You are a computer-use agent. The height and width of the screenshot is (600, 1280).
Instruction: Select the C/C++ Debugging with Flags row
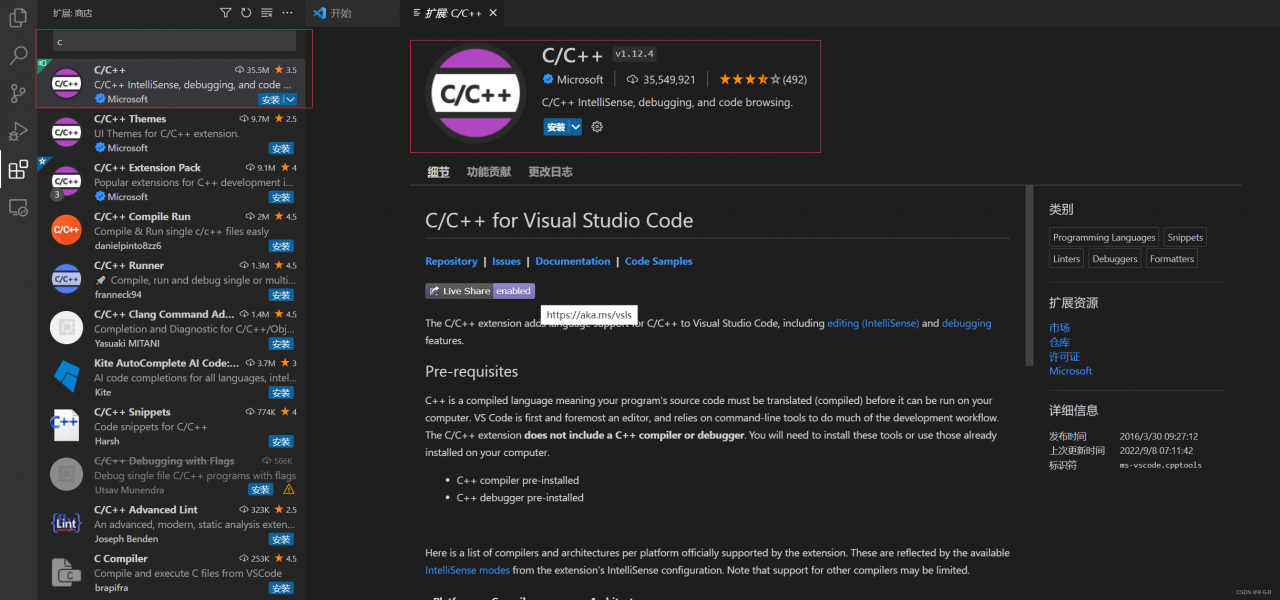coord(171,476)
